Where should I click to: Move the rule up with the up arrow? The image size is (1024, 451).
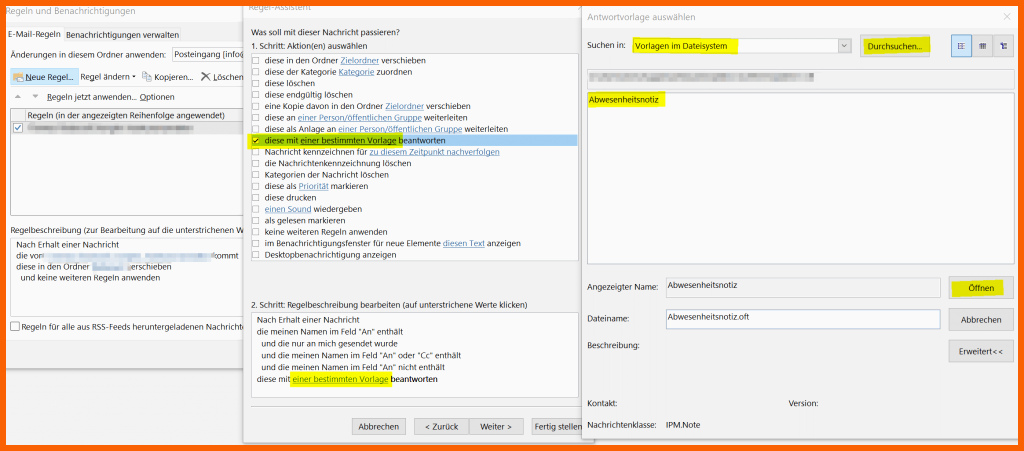[x=18, y=97]
